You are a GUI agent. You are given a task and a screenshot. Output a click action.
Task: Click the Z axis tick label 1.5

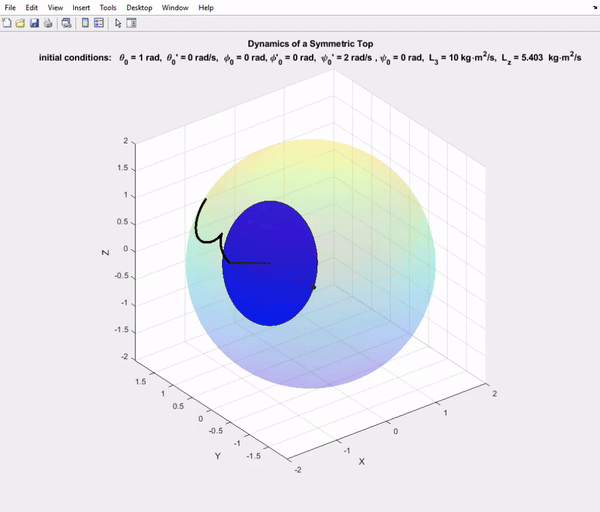[123, 168]
